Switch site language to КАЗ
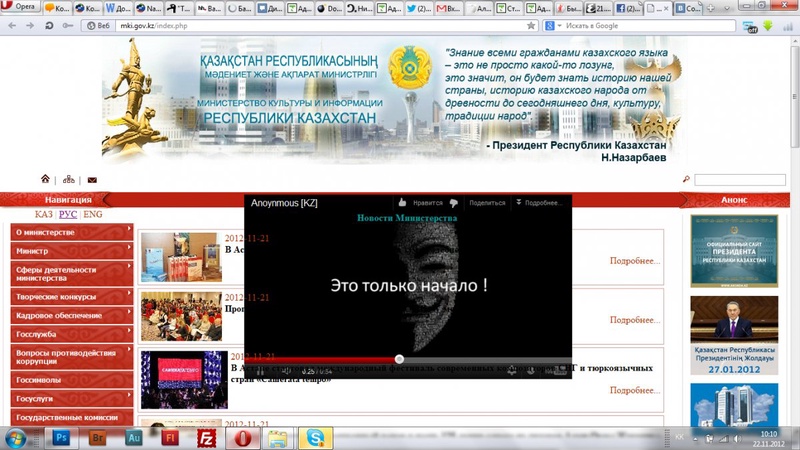Screen dimensions: 800x450 [44, 214]
